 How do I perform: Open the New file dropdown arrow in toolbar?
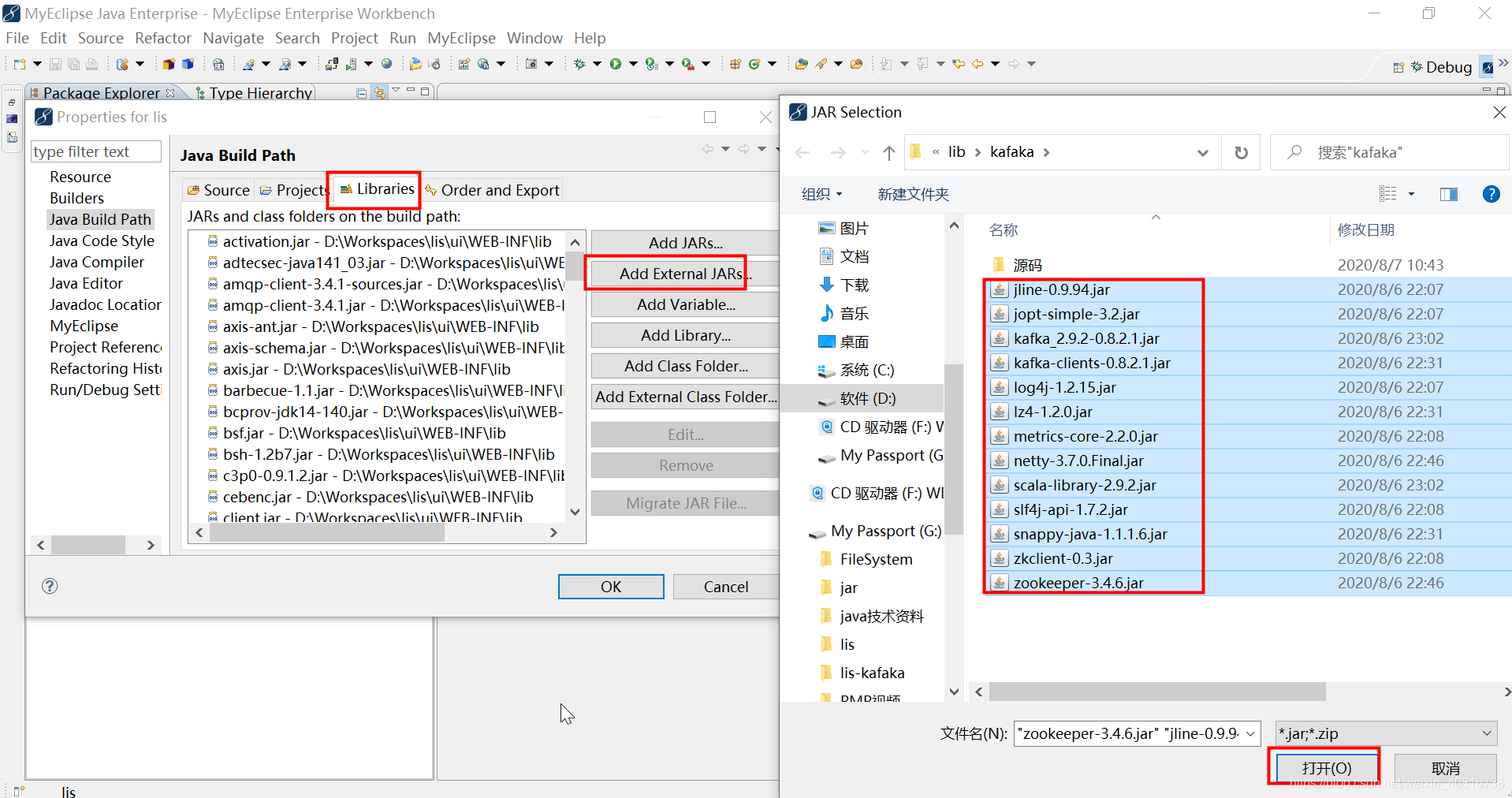37,64
